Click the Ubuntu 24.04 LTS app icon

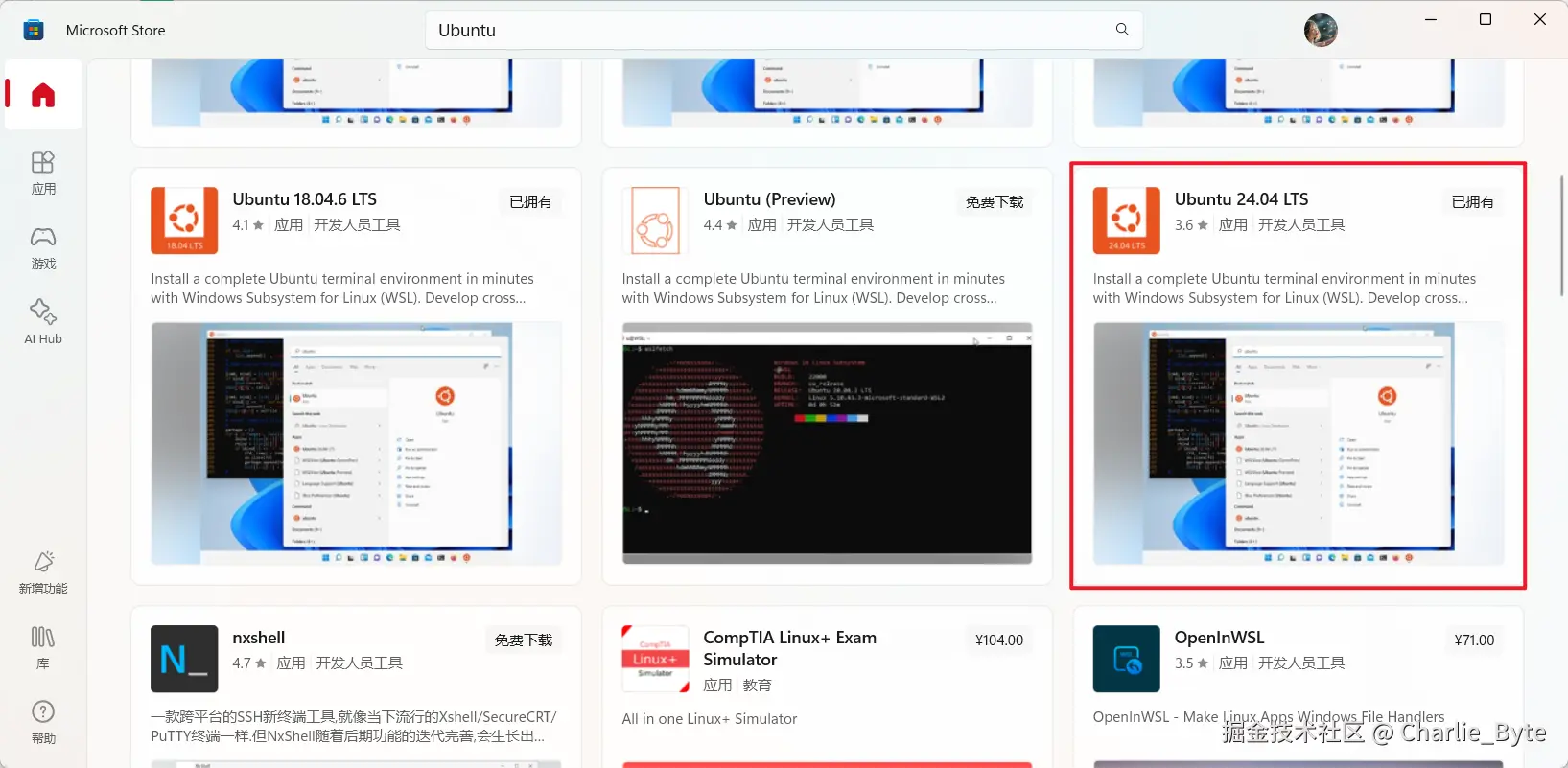click(x=1126, y=221)
